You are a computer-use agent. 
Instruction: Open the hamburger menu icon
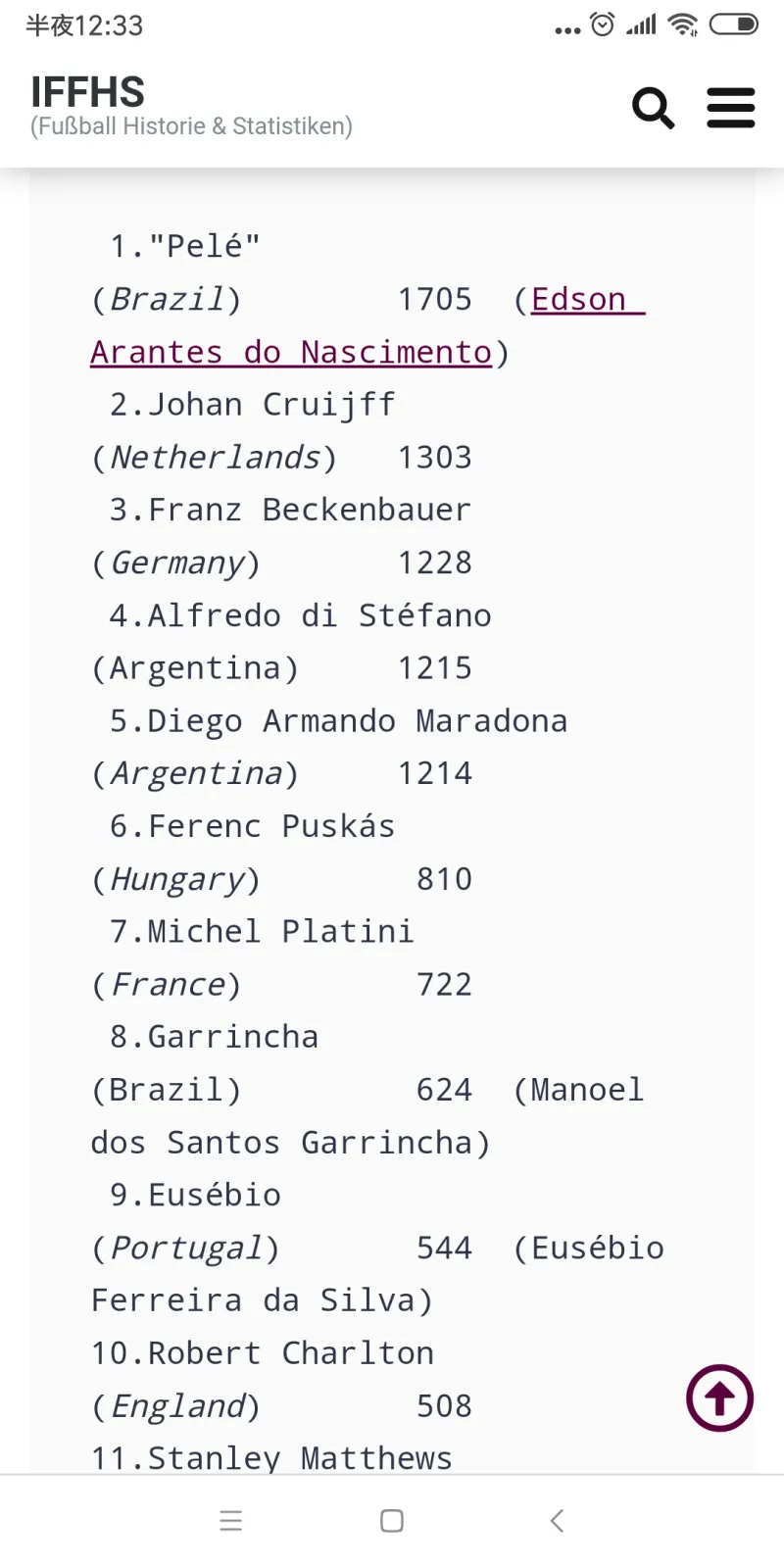pyautogui.click(x=731, y=108)
